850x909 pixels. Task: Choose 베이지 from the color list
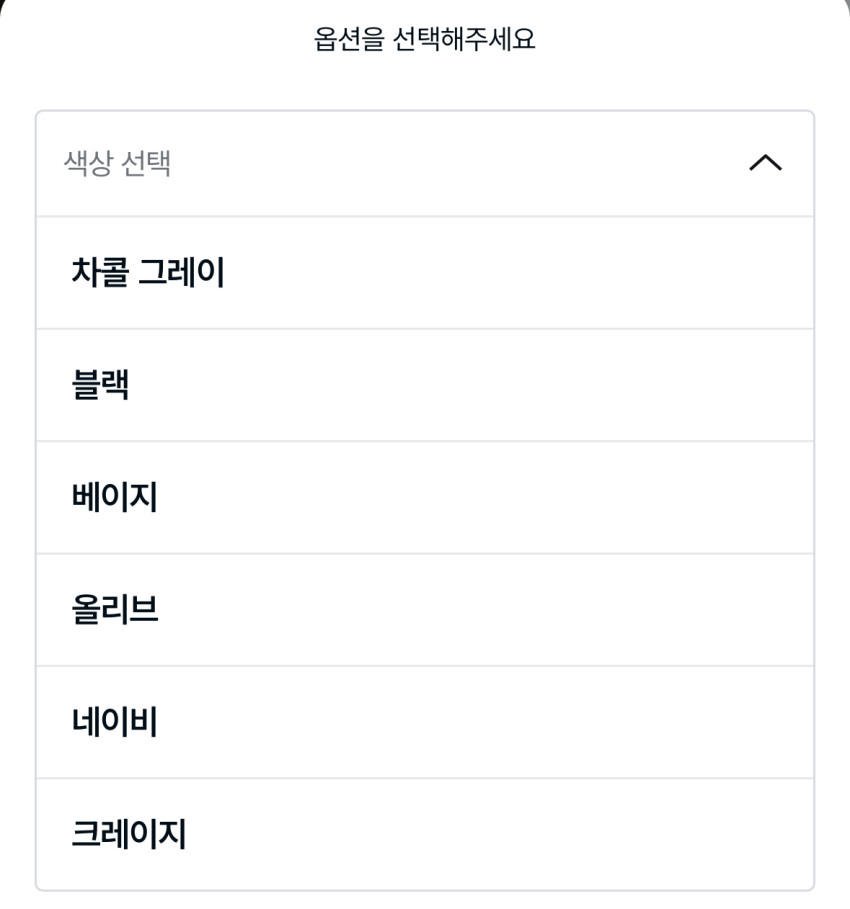(114, 497)
